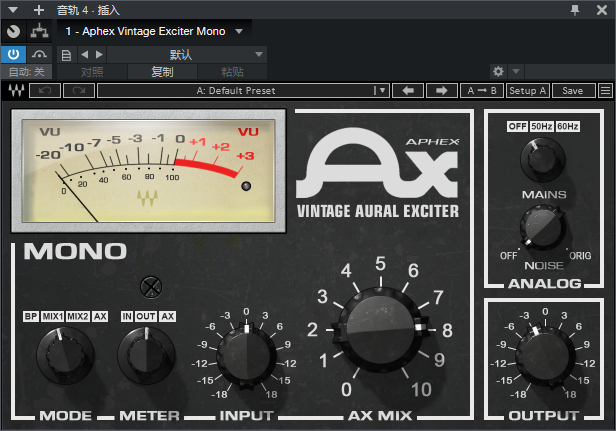Set mains hum to 60Hz
Screen dimensions: 616x431
tap(568, 126)
